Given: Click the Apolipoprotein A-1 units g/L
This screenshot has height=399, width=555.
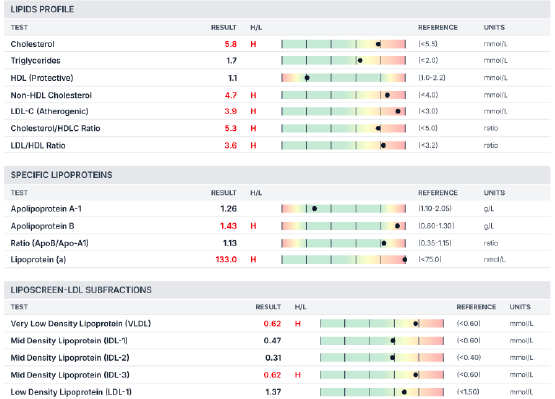Looking at the screenshot, I should point(489,209).
